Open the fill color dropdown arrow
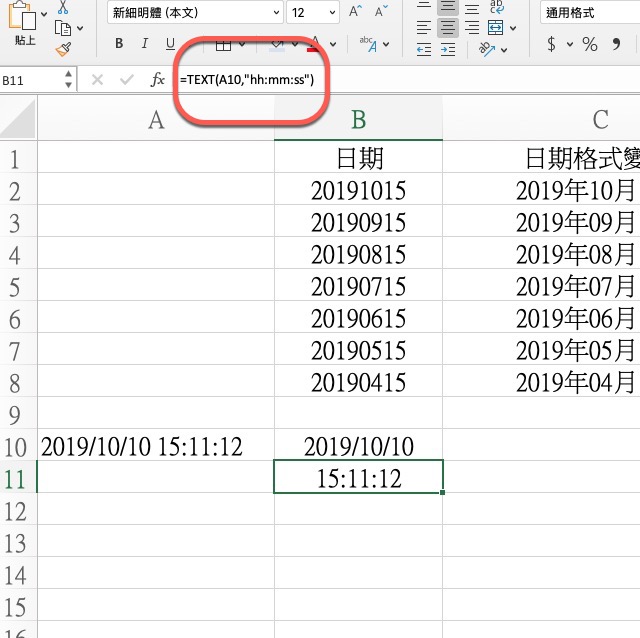Viewport: 640px width, 638px height. [x=295, y=44]
